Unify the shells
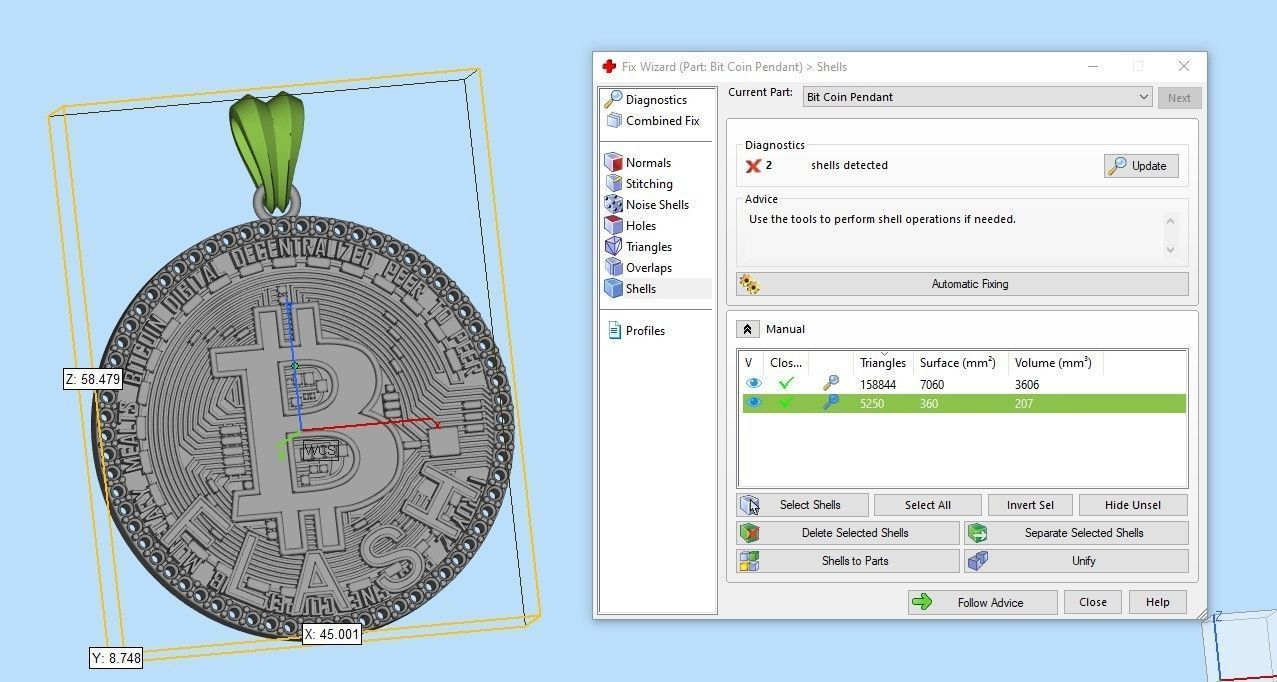 click(1076, 561)
